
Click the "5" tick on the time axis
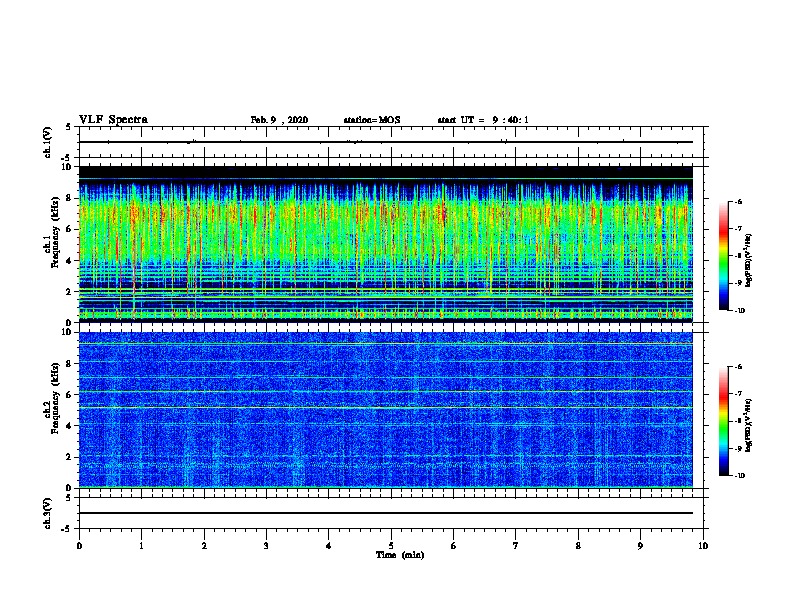coord(391,546)
